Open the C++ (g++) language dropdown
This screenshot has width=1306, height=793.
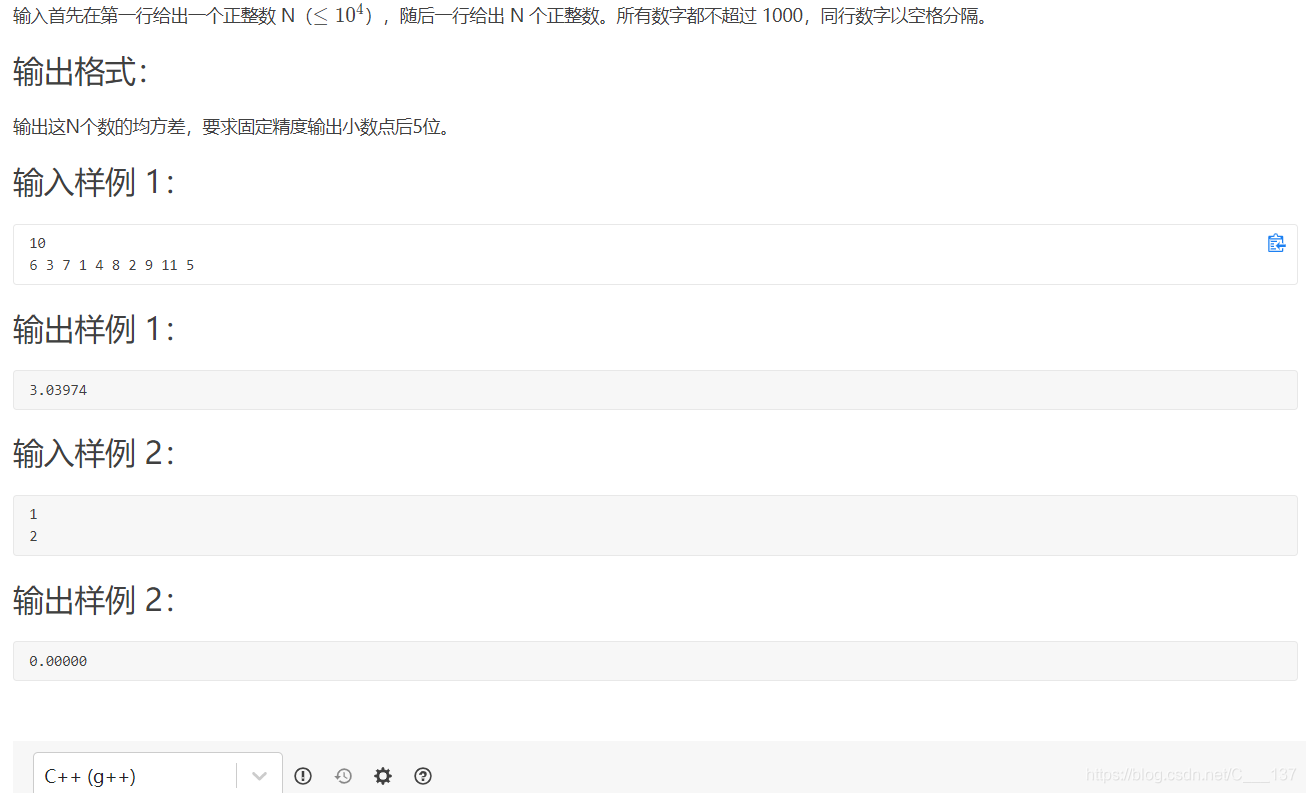(x=158, y=775)
